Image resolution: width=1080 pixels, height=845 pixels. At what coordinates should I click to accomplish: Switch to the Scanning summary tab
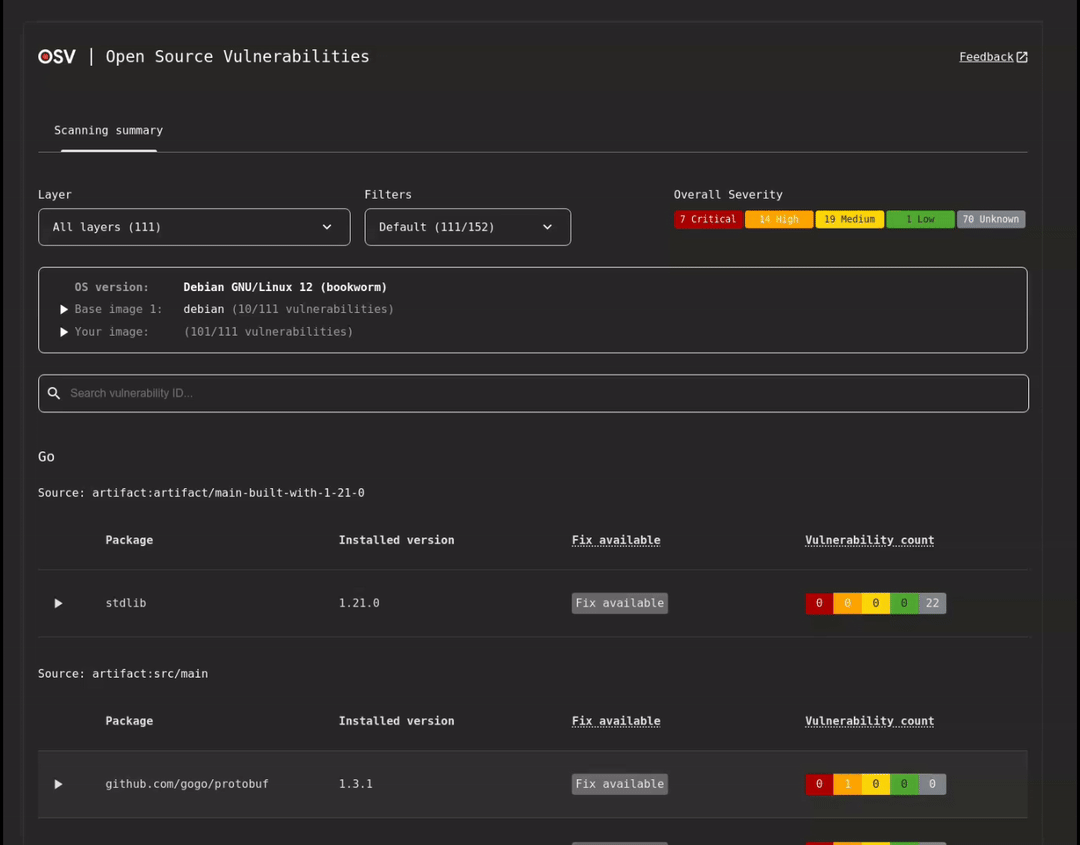(x=108, y=130)
